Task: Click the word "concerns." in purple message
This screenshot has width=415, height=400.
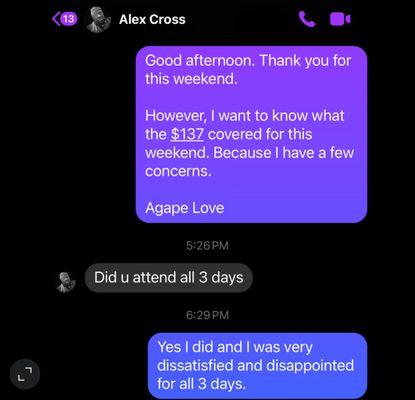Action: click(178, 171)
